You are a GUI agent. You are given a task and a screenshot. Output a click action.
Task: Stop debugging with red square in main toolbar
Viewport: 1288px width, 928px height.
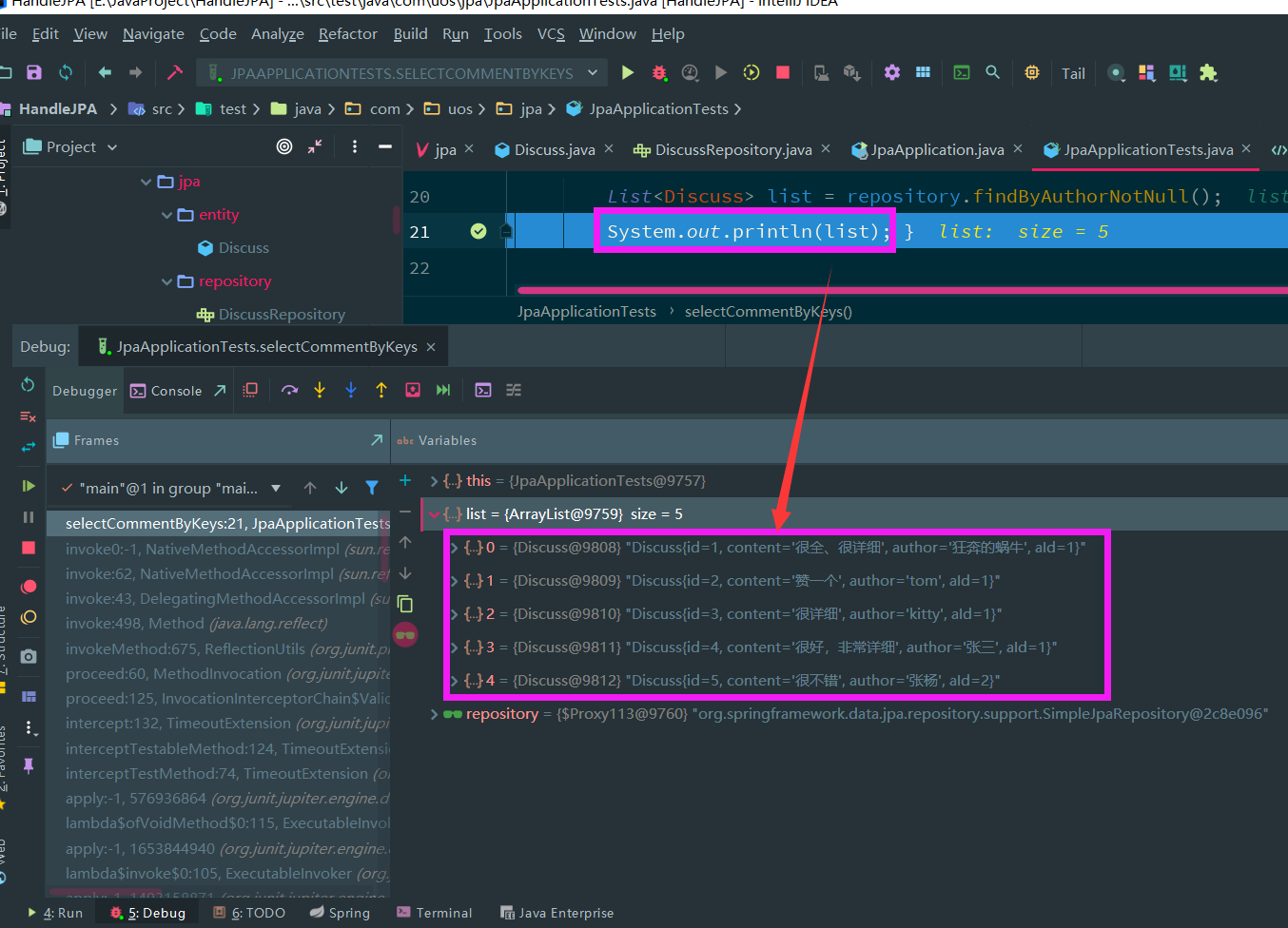[x=782, y=72]
